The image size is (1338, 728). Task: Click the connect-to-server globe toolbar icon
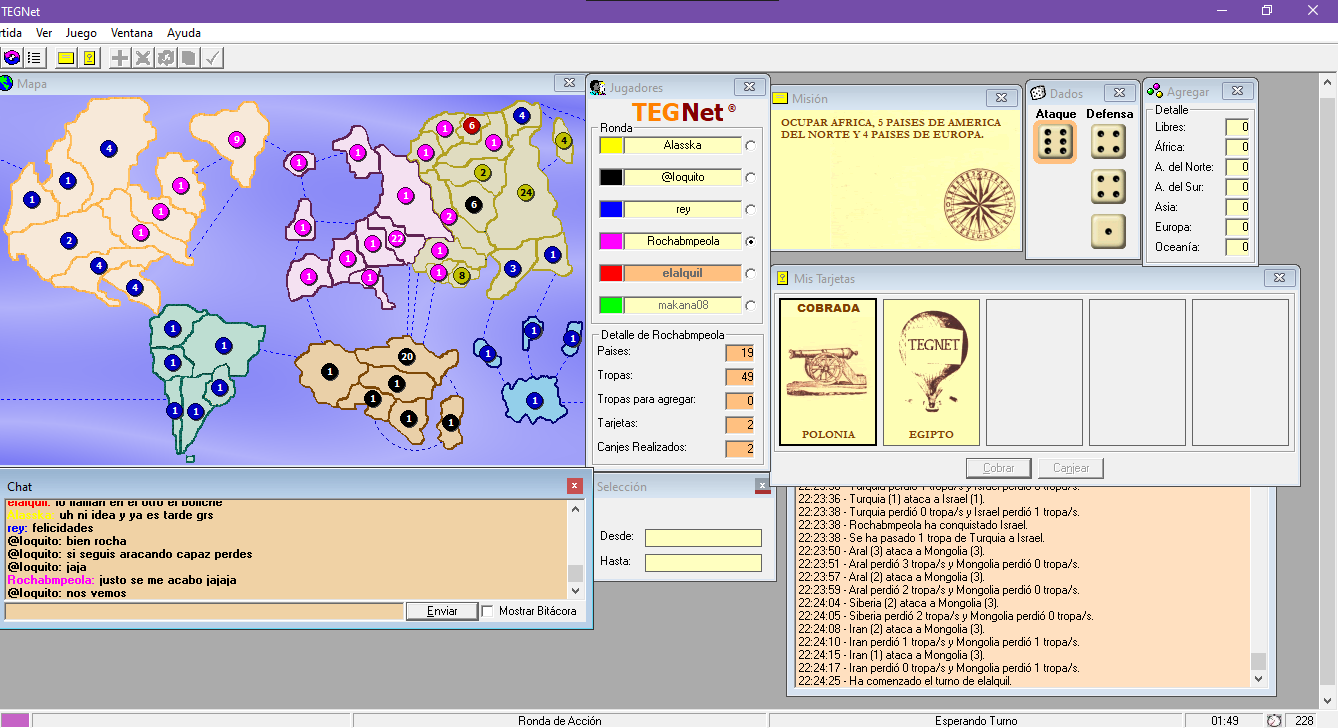pos(13,58)
